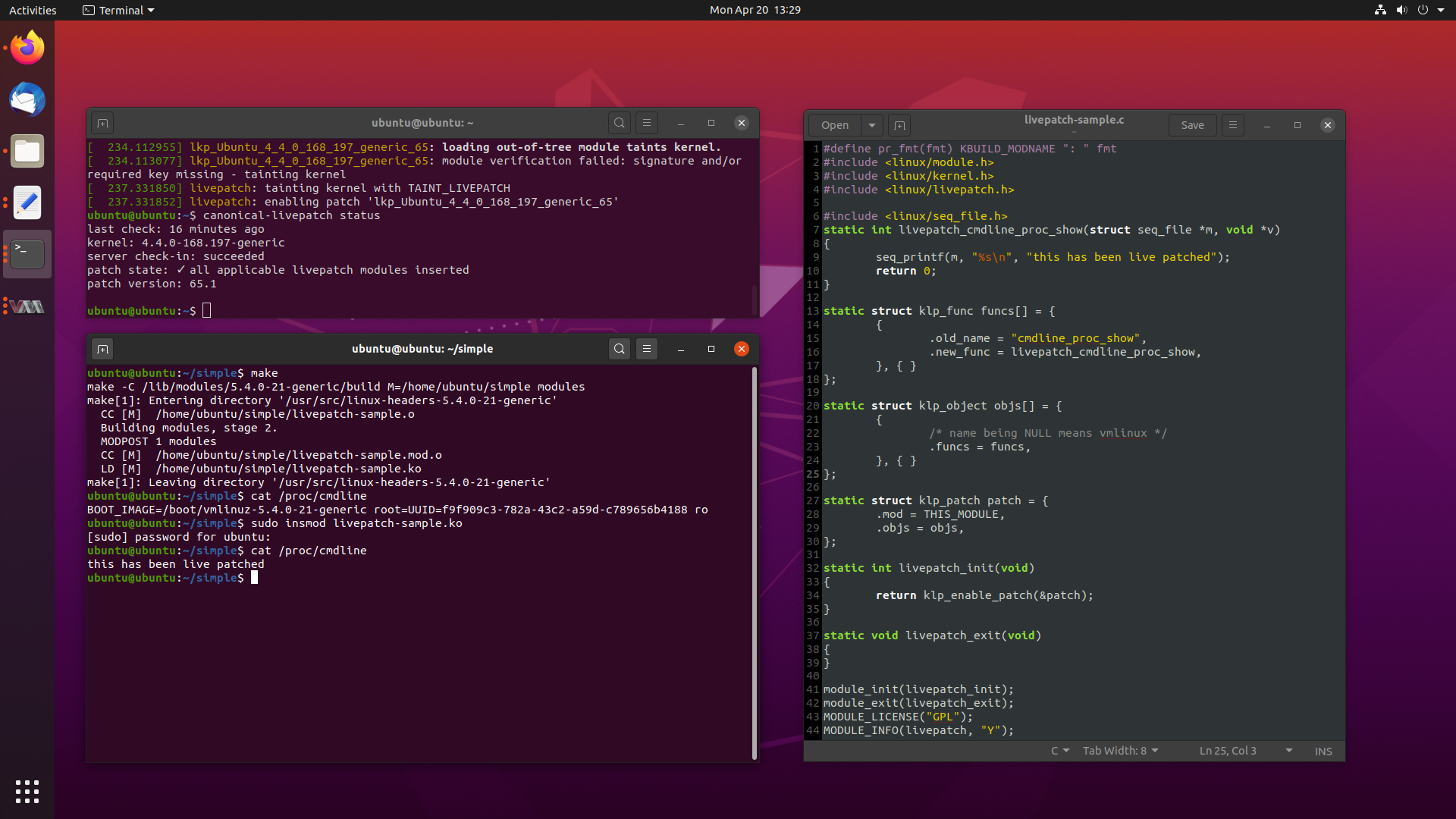Image resolution: width=1456 pixels, height=819 pixels.
Task: Minimize the upper ubuntu@ubuntu: ~ terminal
Action: tap(681, 123)
